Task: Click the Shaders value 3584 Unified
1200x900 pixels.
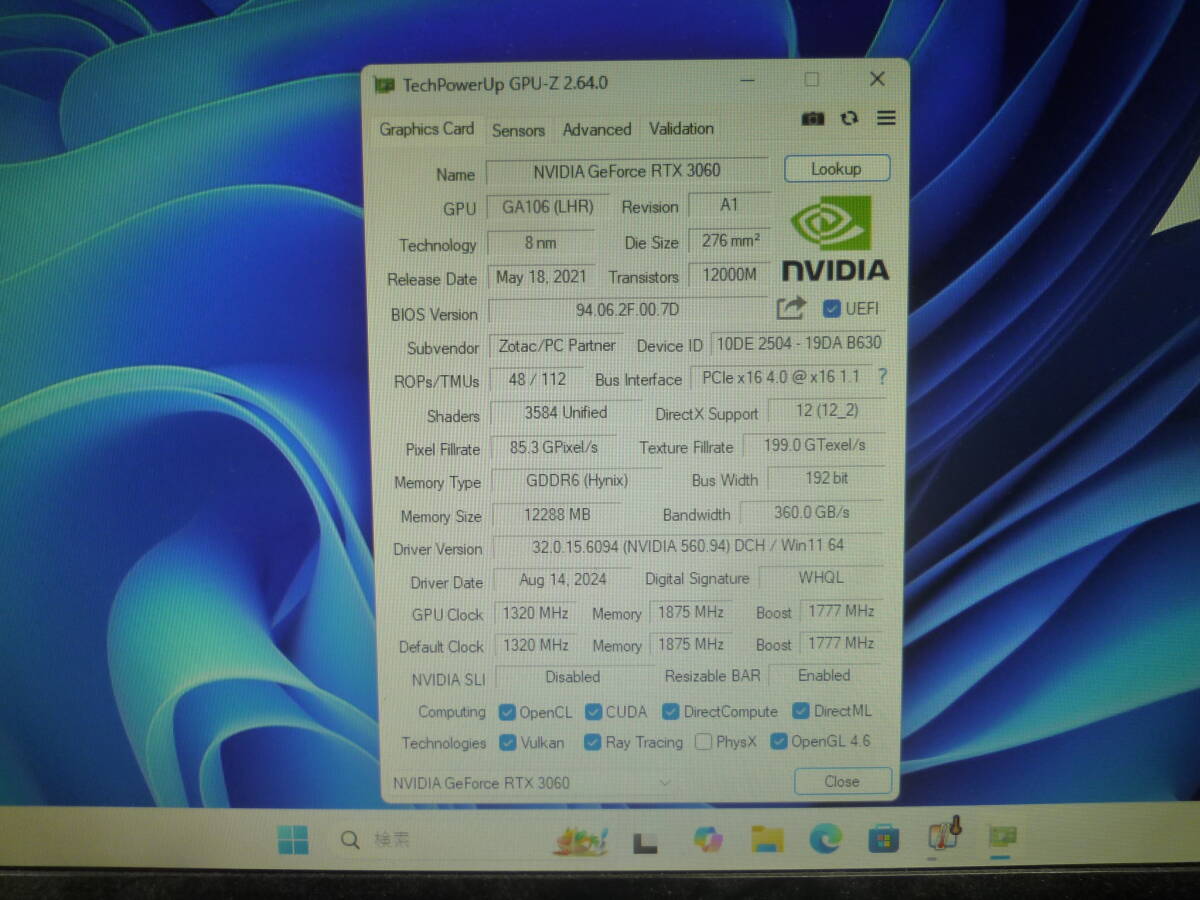Action: click(x=566, y=413)
